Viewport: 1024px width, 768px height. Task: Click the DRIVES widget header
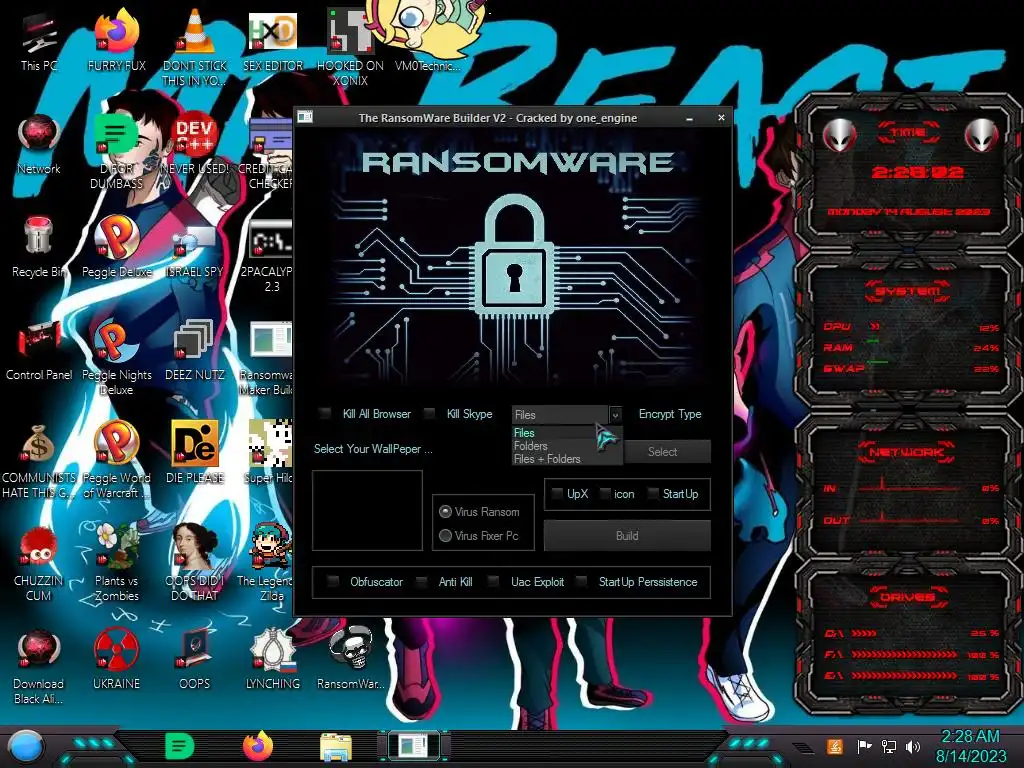tap(908, 596)
